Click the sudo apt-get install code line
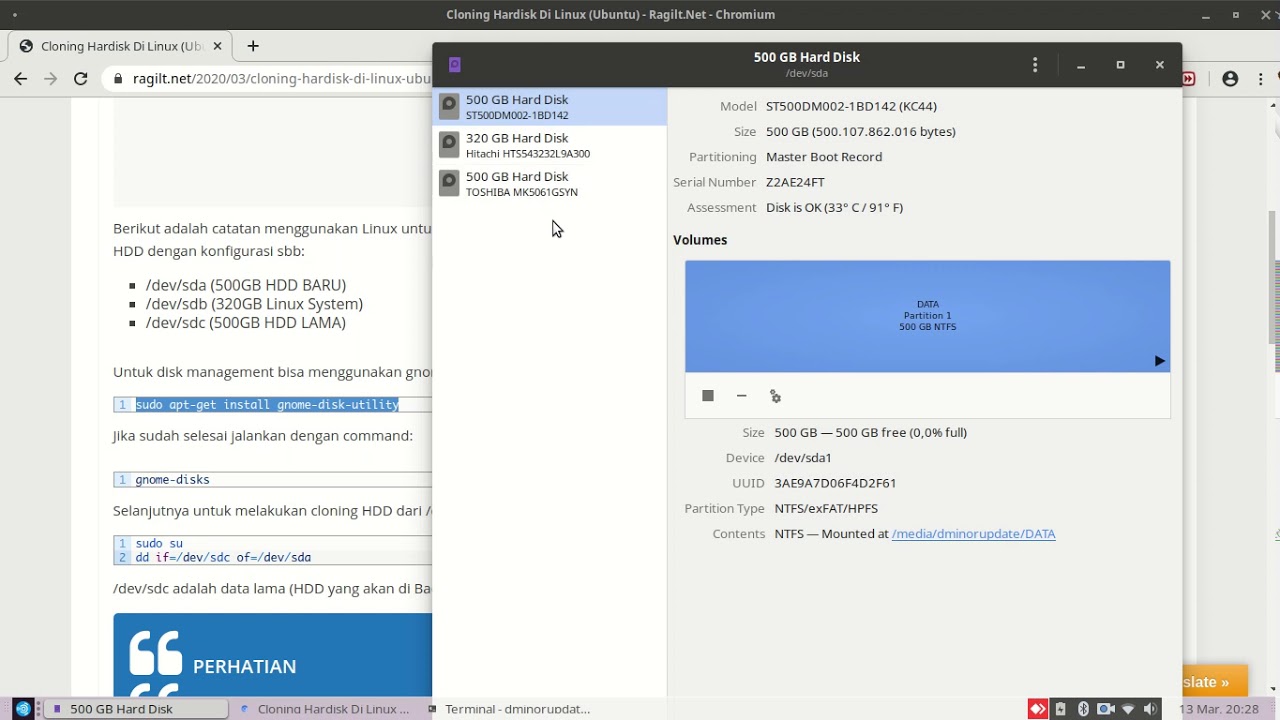The height and width of the screenshot is (720, 1280). tap(267, 405)
